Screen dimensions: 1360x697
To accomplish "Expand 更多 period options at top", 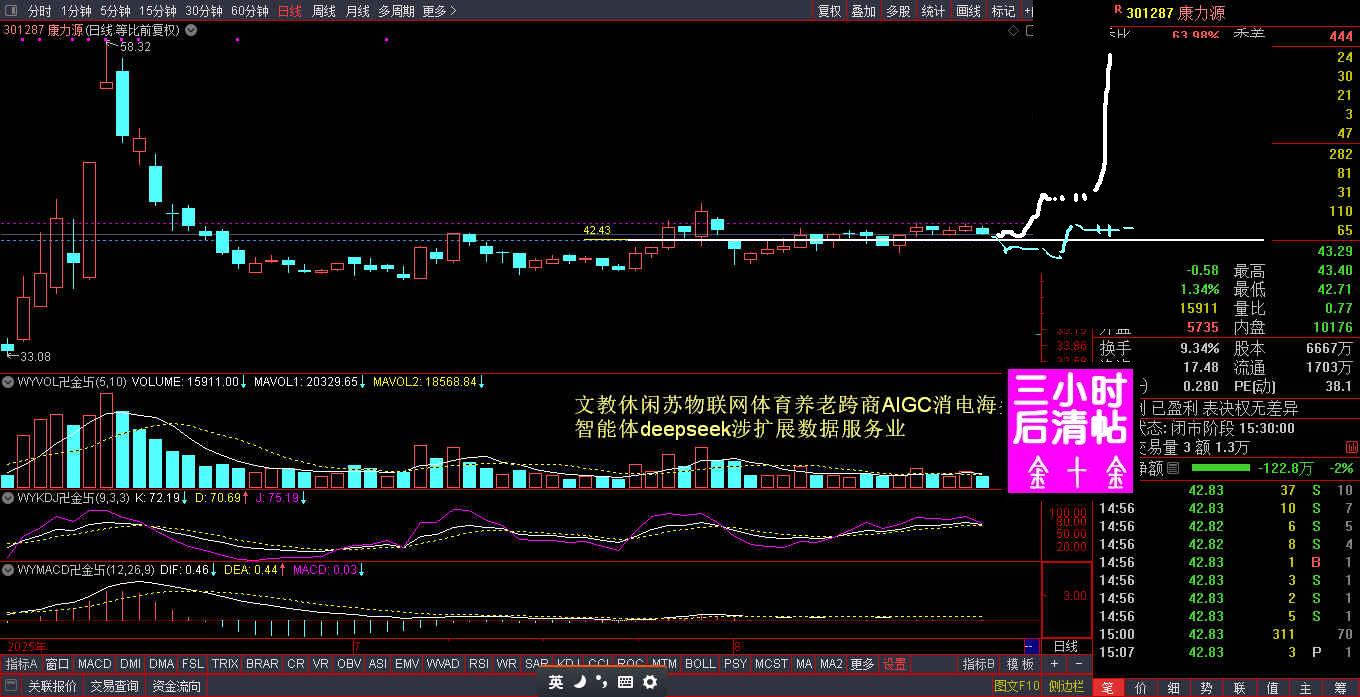I will point(439,11).
